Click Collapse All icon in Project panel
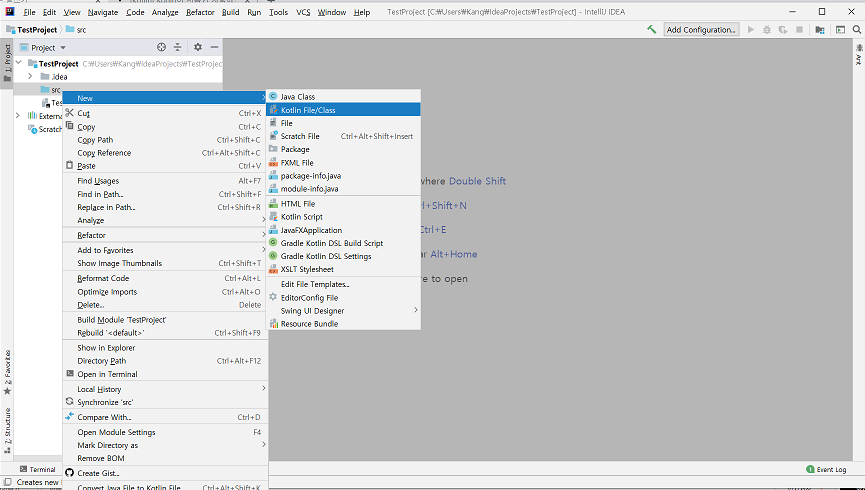The width and height of the screenshot is (865, 490). [x=177, y=47]
